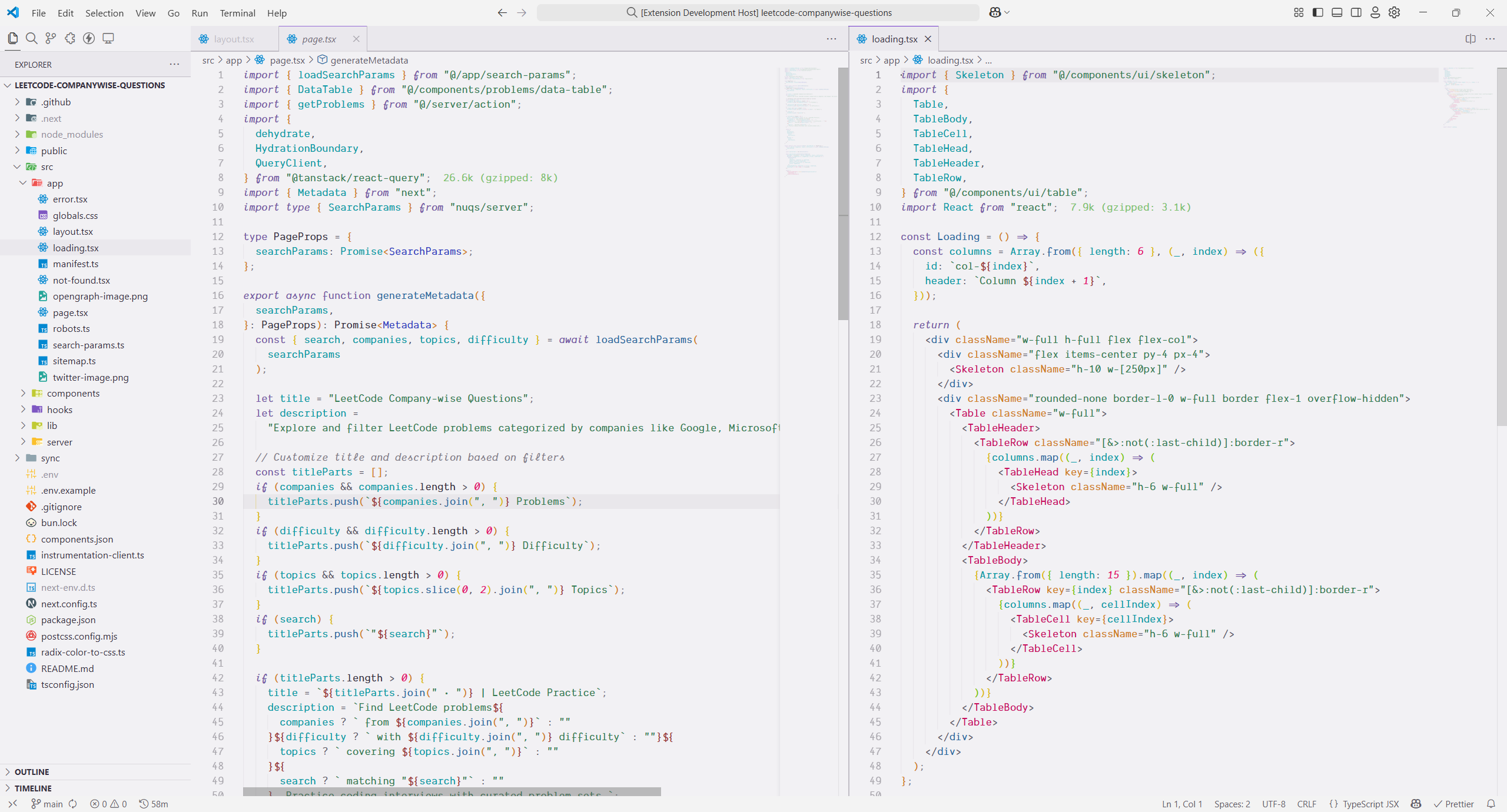Toggle the secondary side bar visibility

(x=1356, y=12)
